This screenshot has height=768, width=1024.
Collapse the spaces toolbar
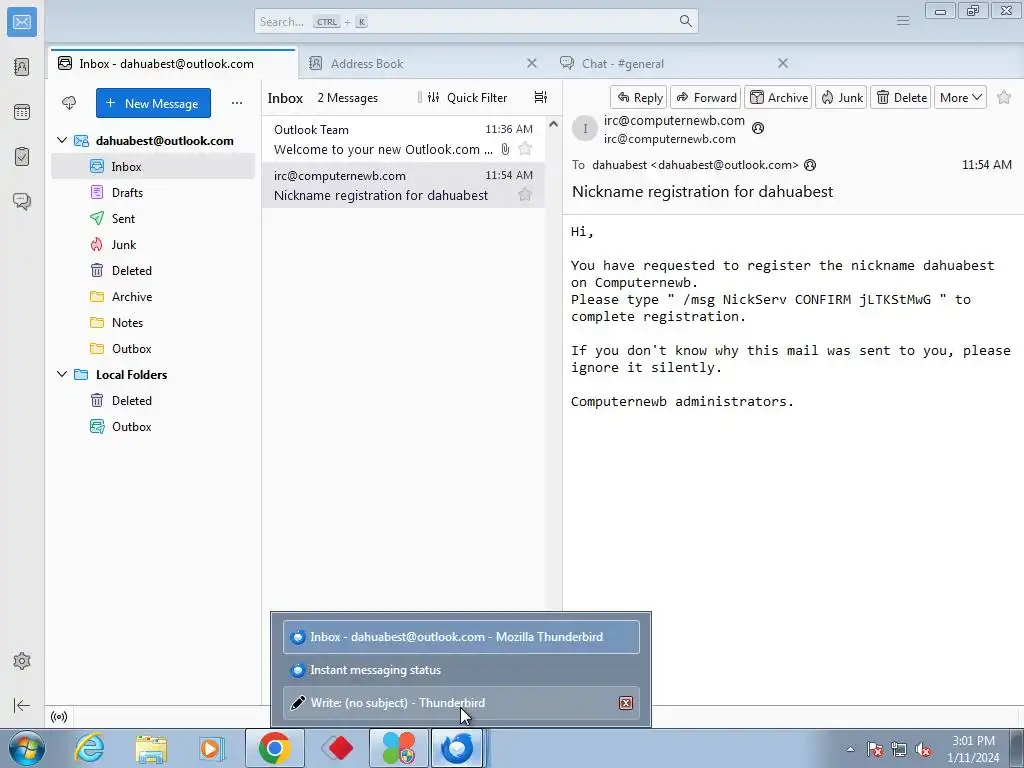22,705
